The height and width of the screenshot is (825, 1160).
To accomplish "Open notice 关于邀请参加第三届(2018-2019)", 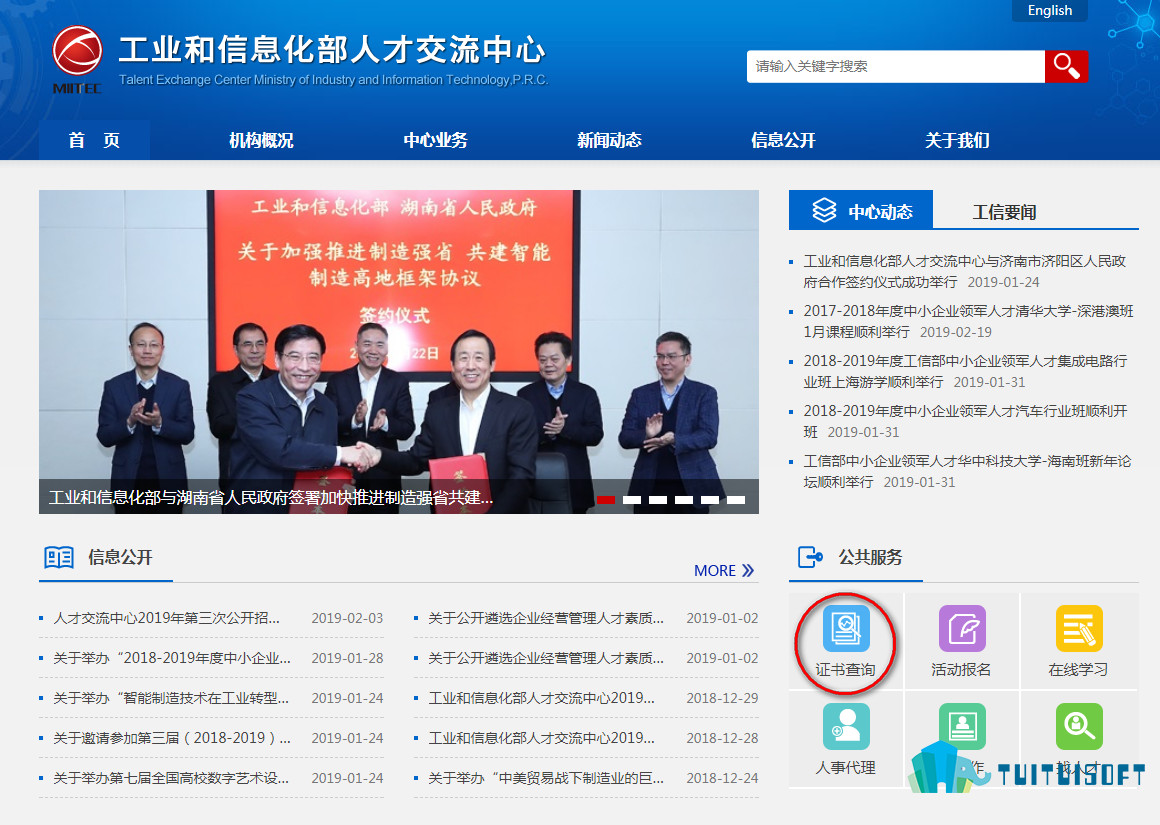I will [172, 738].
